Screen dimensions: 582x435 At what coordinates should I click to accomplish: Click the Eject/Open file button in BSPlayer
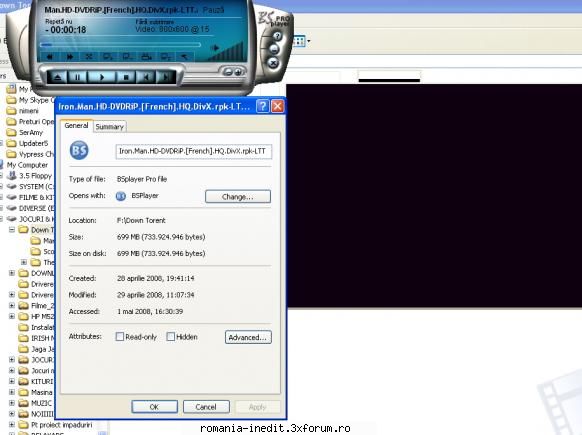58,78
